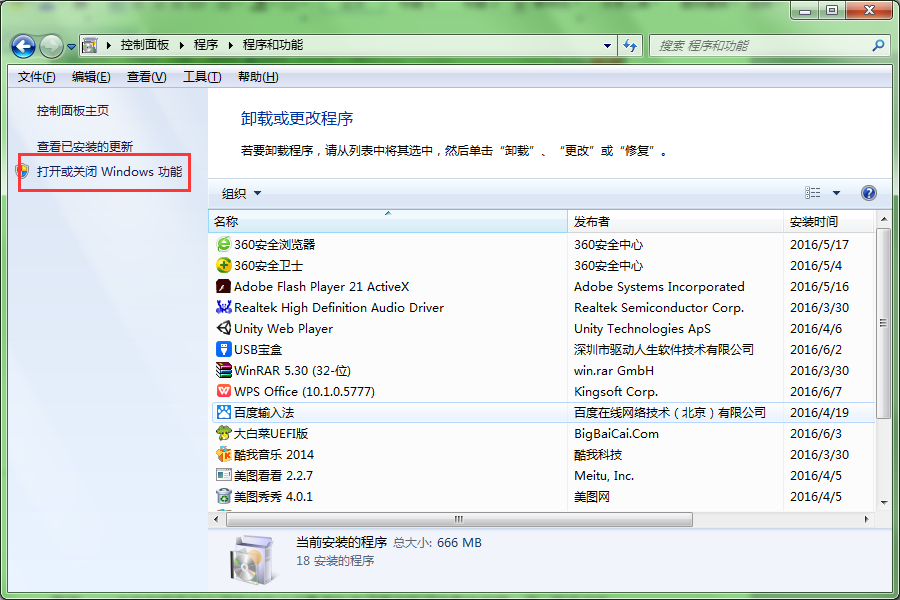The height and width of the screenshot is (600, 900).
Task: Sort by the 发布者 column header
Action: (x=675, y=222)
